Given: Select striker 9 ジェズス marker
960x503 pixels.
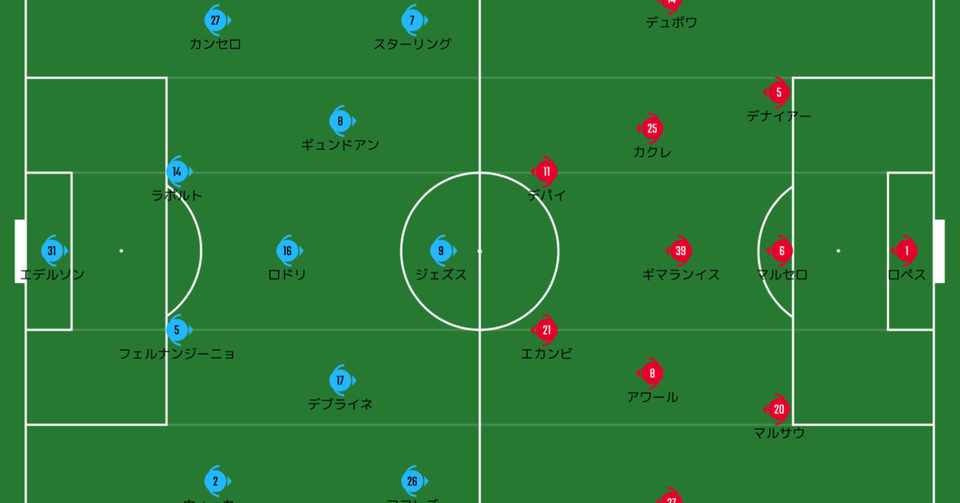Looking at the screenshot, I should pyautogui.click(x=441, y=250).
